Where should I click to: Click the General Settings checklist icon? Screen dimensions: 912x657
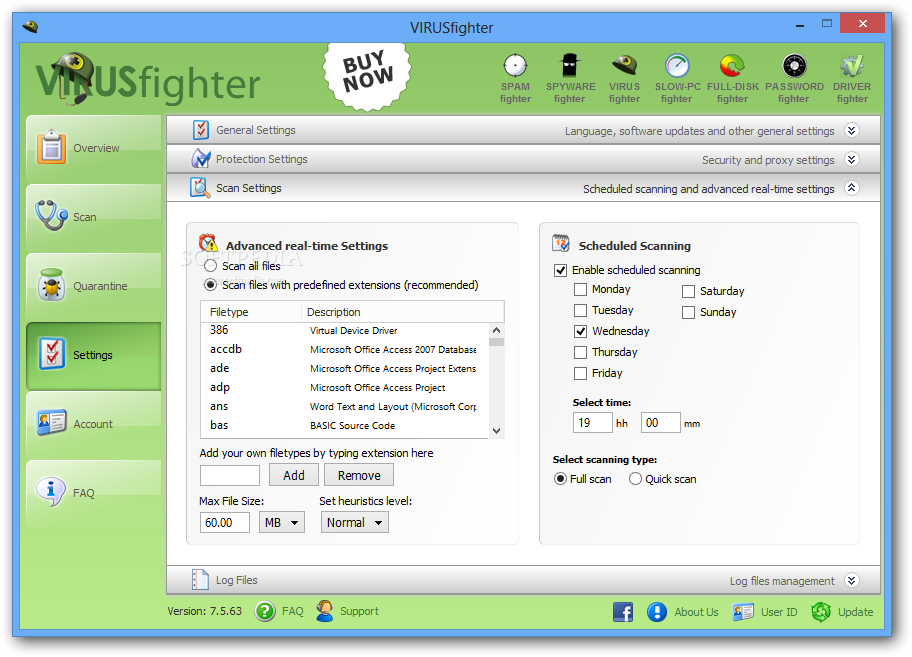(201, 130)
